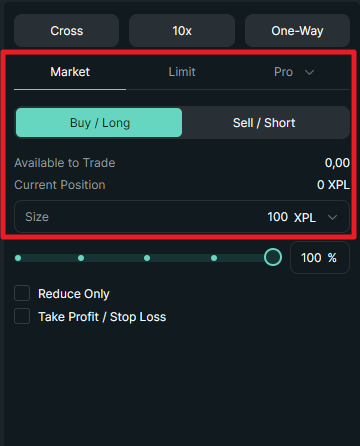Set slider to the 0% marker dot
The height and width of the screenshot is (446, 360).
pyautogui.click(x=18, y=258)
